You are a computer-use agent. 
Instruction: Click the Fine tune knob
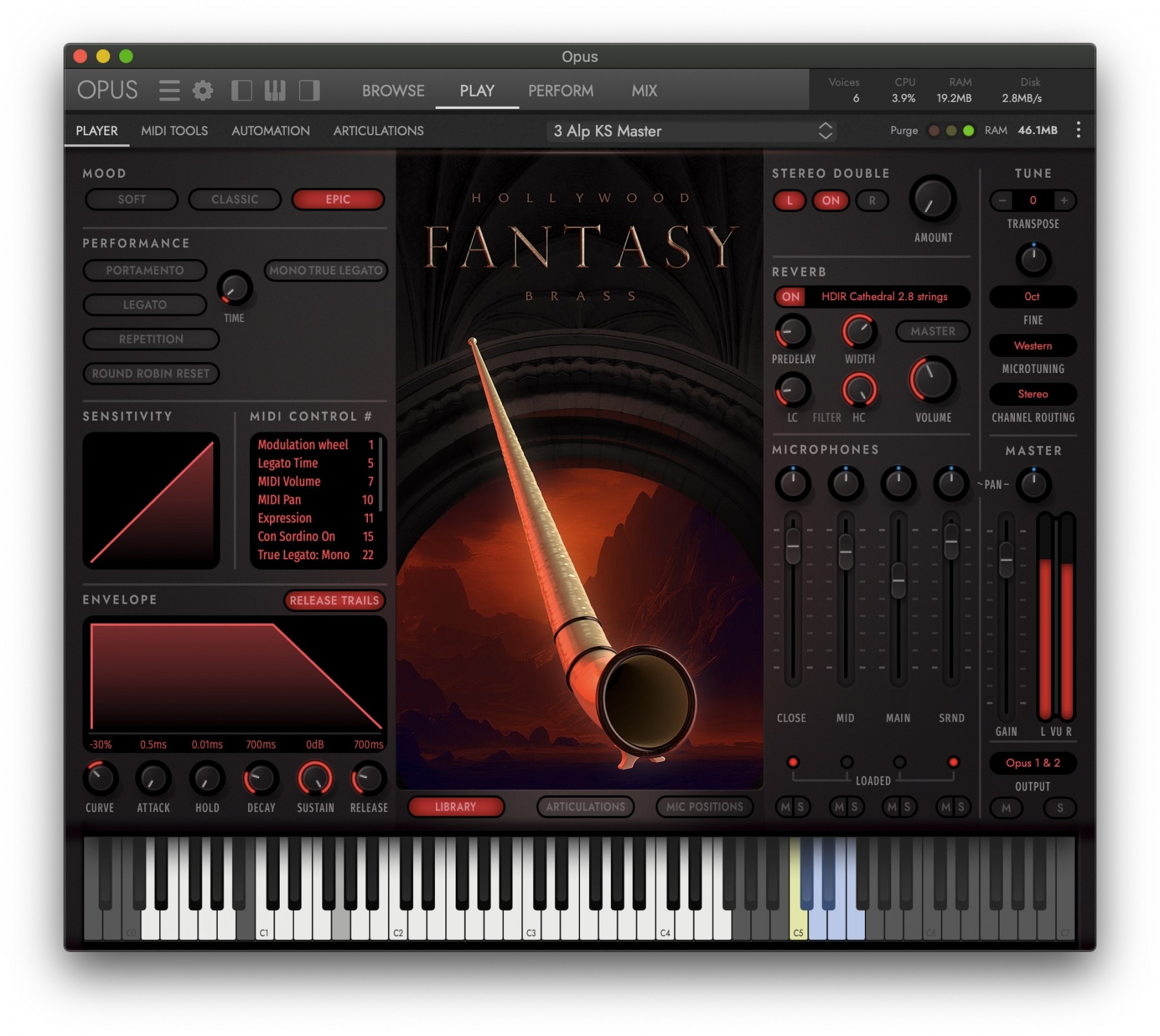(x=1034, y=260)
